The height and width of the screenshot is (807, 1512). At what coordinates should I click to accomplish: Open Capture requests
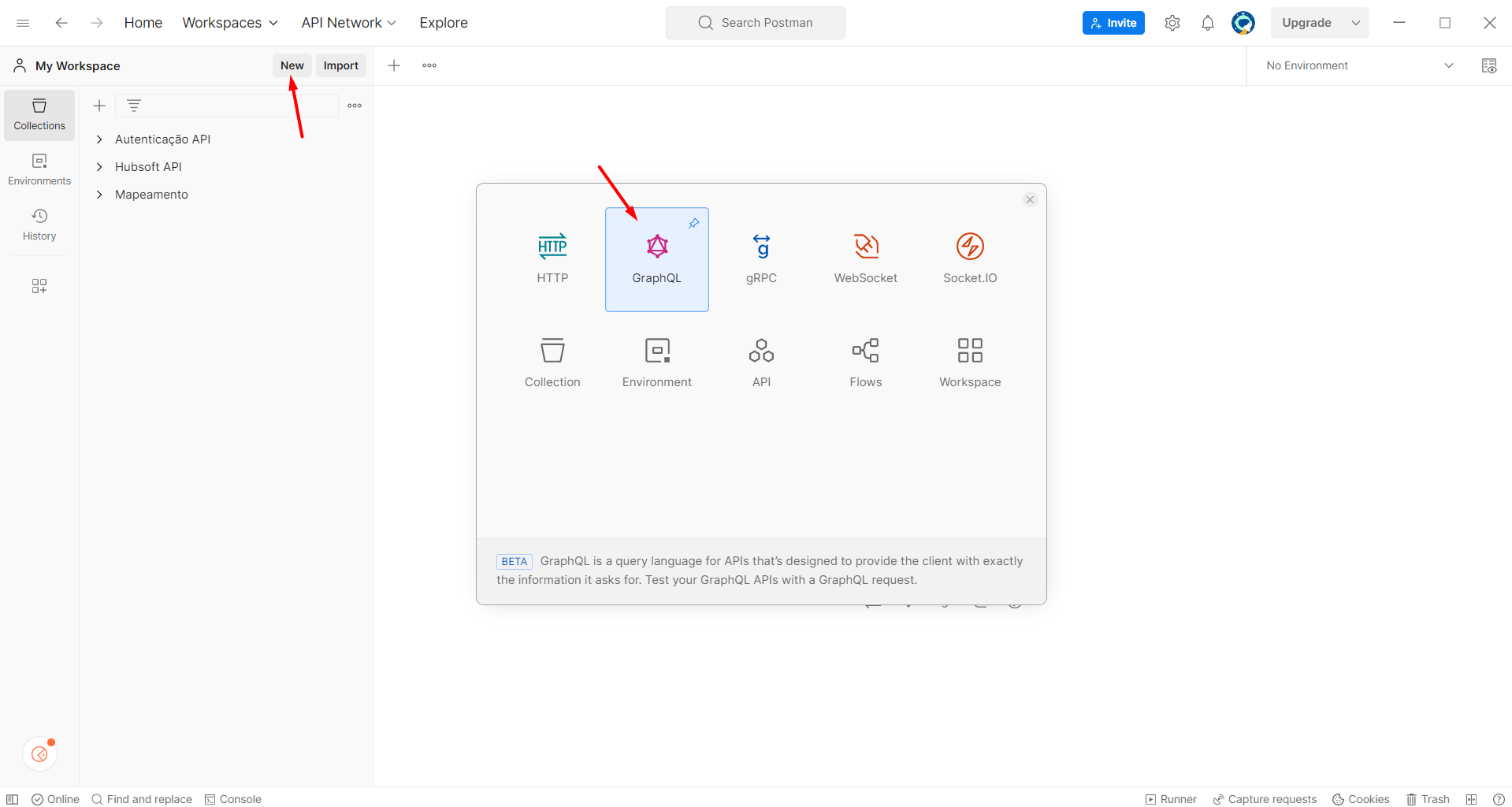coord(1265,799)
